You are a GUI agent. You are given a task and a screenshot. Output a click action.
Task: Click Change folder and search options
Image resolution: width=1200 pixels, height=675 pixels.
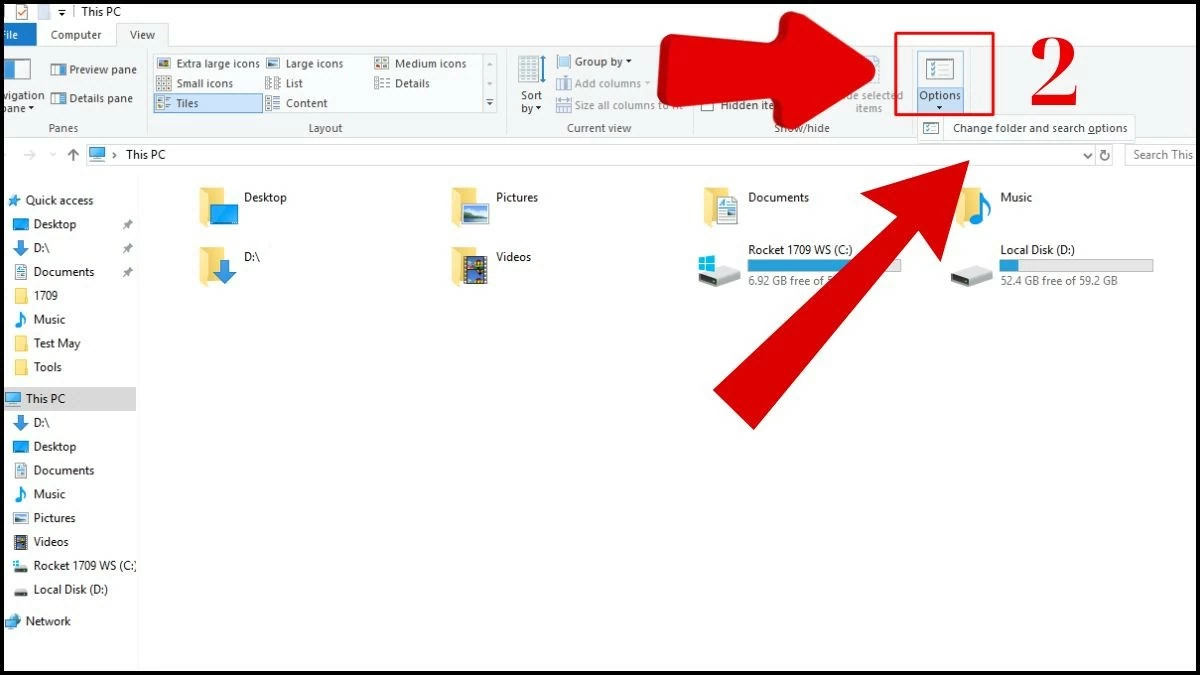tap(1038, 128)
